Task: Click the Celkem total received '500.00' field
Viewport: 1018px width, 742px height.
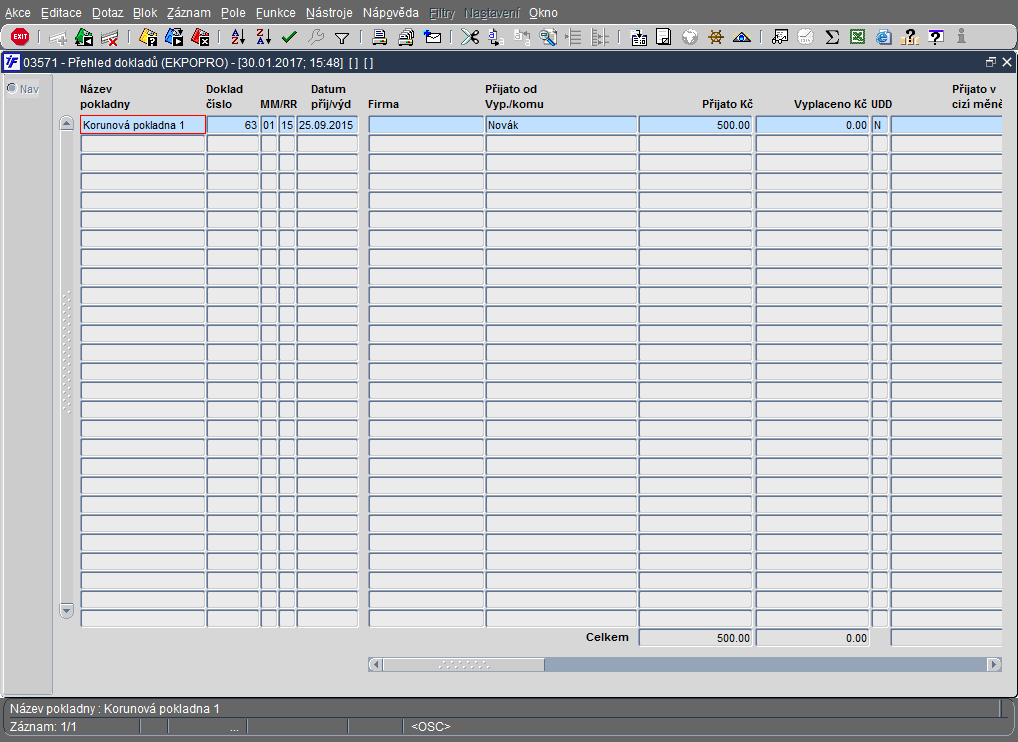Action: point(695,637)
